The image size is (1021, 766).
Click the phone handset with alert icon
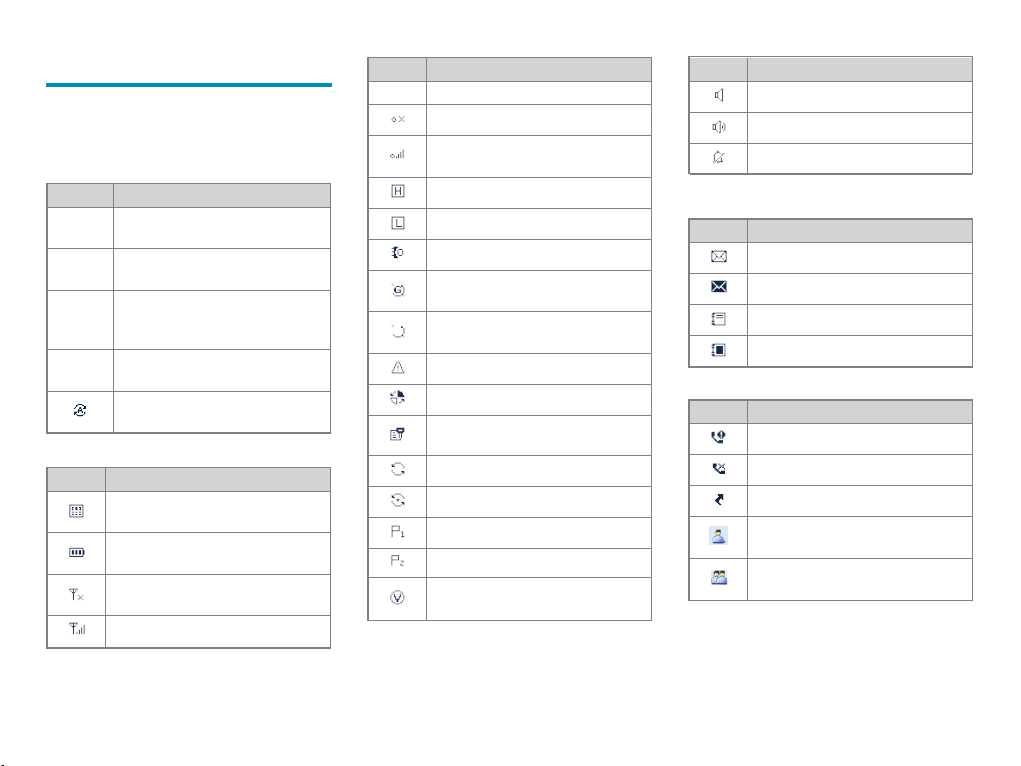click(x=718, y=437)
